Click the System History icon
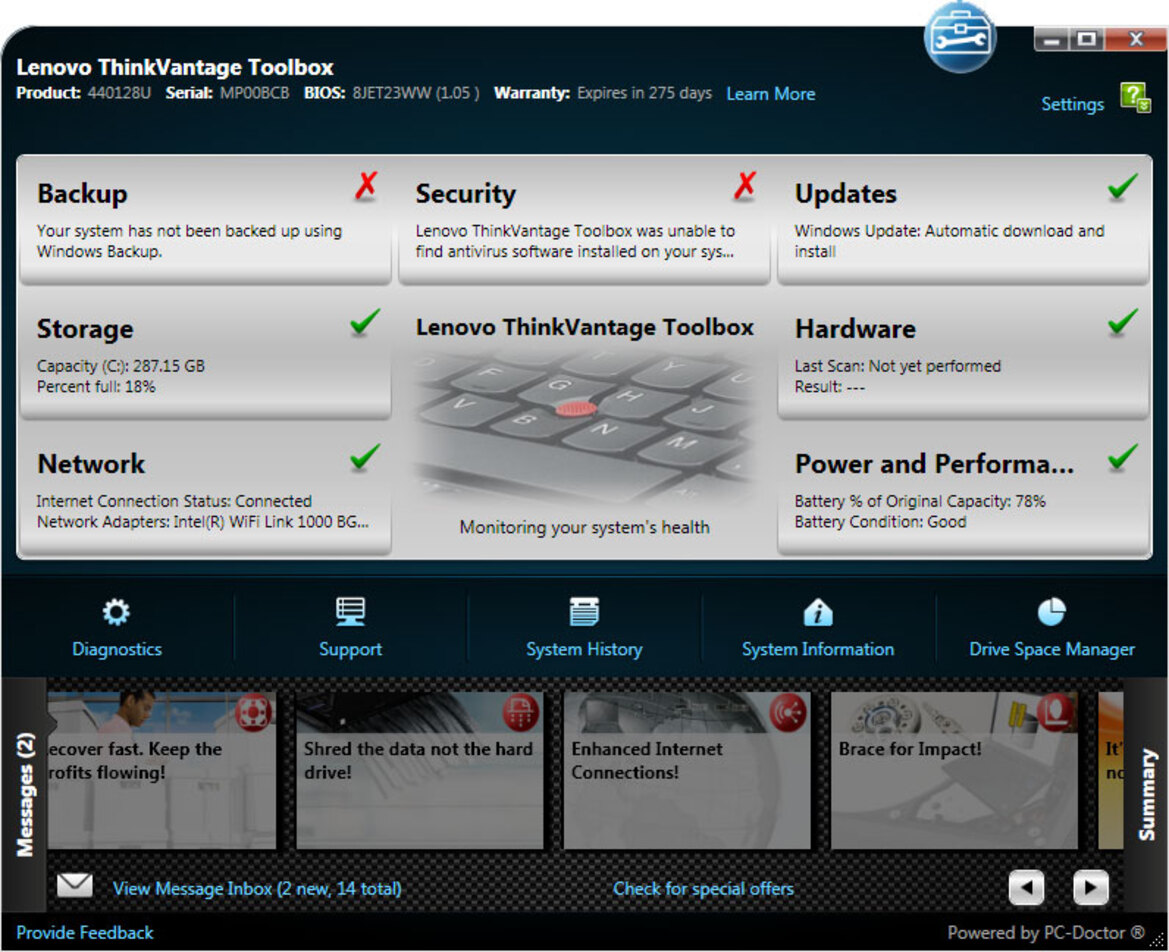This screenshot has height=952, width=1169. tap(584, 611)
